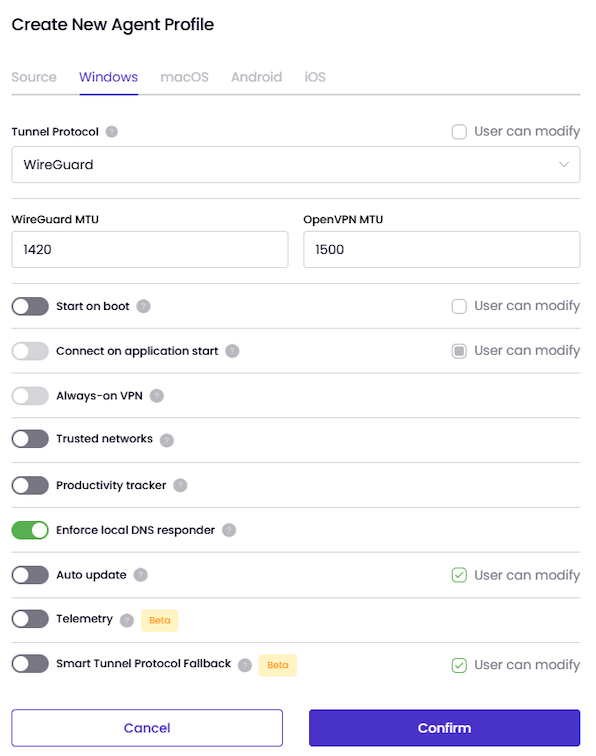The image size is (596, 756).
Task: Check User can modify for Tunnel Protocol
Action: (x=459, y=132)
